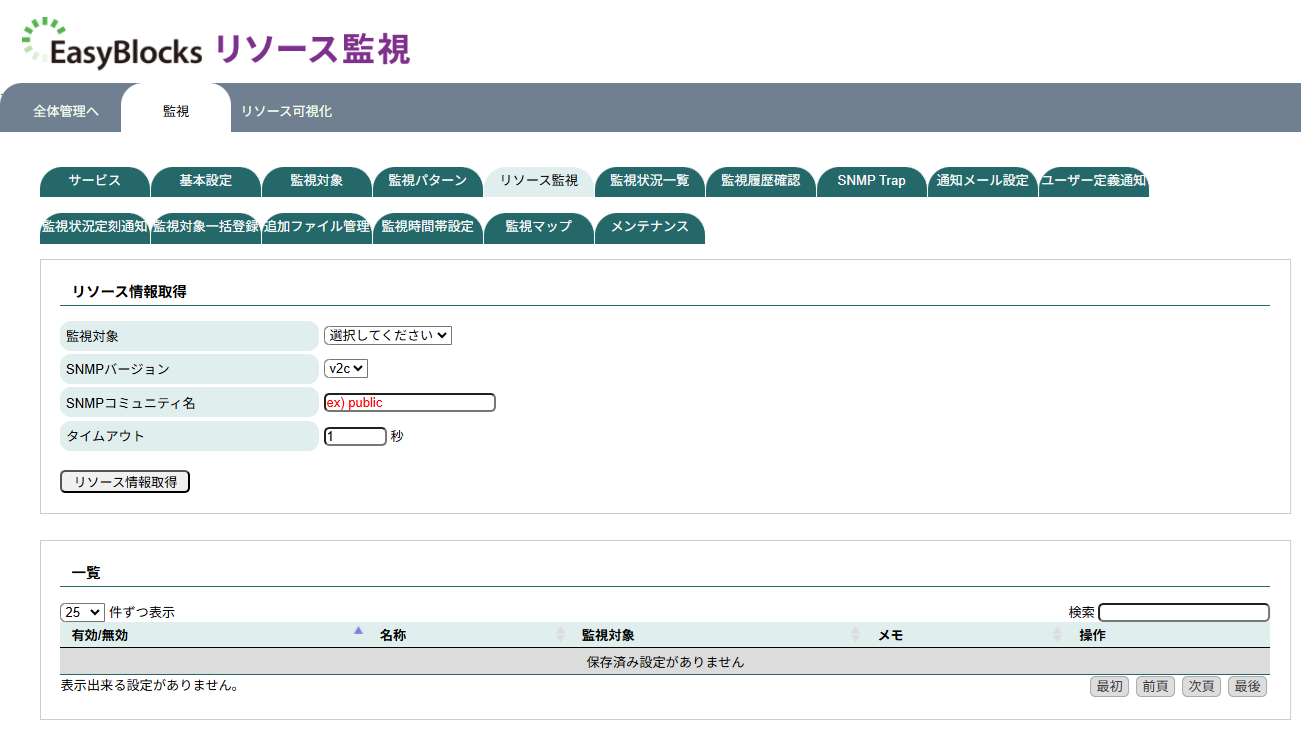Open the 監視対象 selection dropdown
The width and height of the screenshot is (1301, 729).
click(388, 336)
